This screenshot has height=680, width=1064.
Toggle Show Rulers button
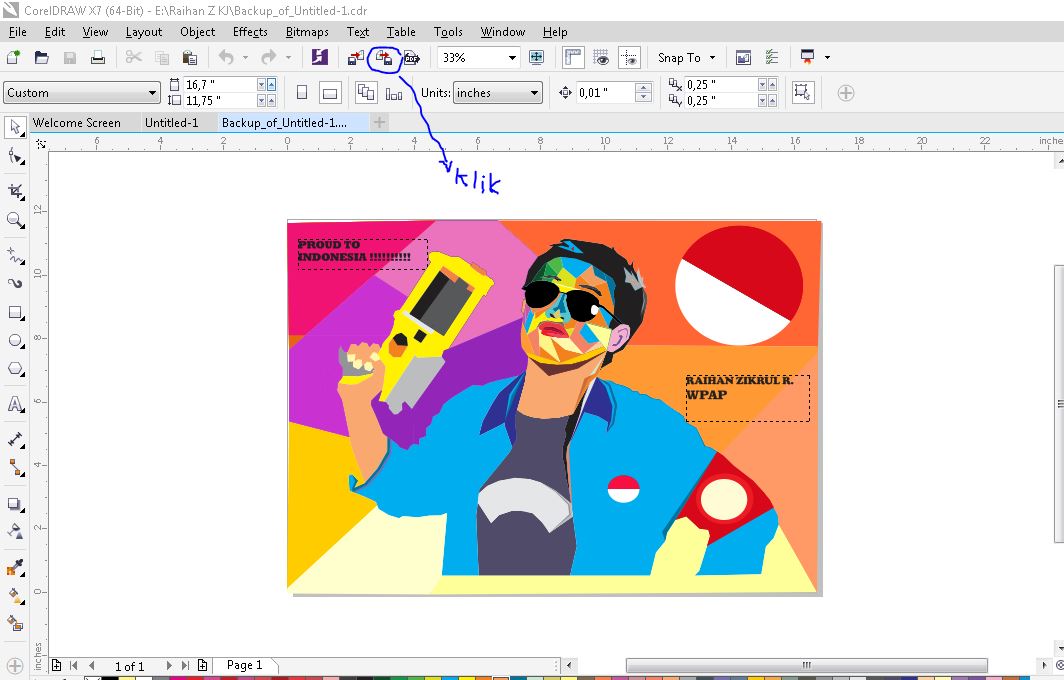click(x=573, y=58)
